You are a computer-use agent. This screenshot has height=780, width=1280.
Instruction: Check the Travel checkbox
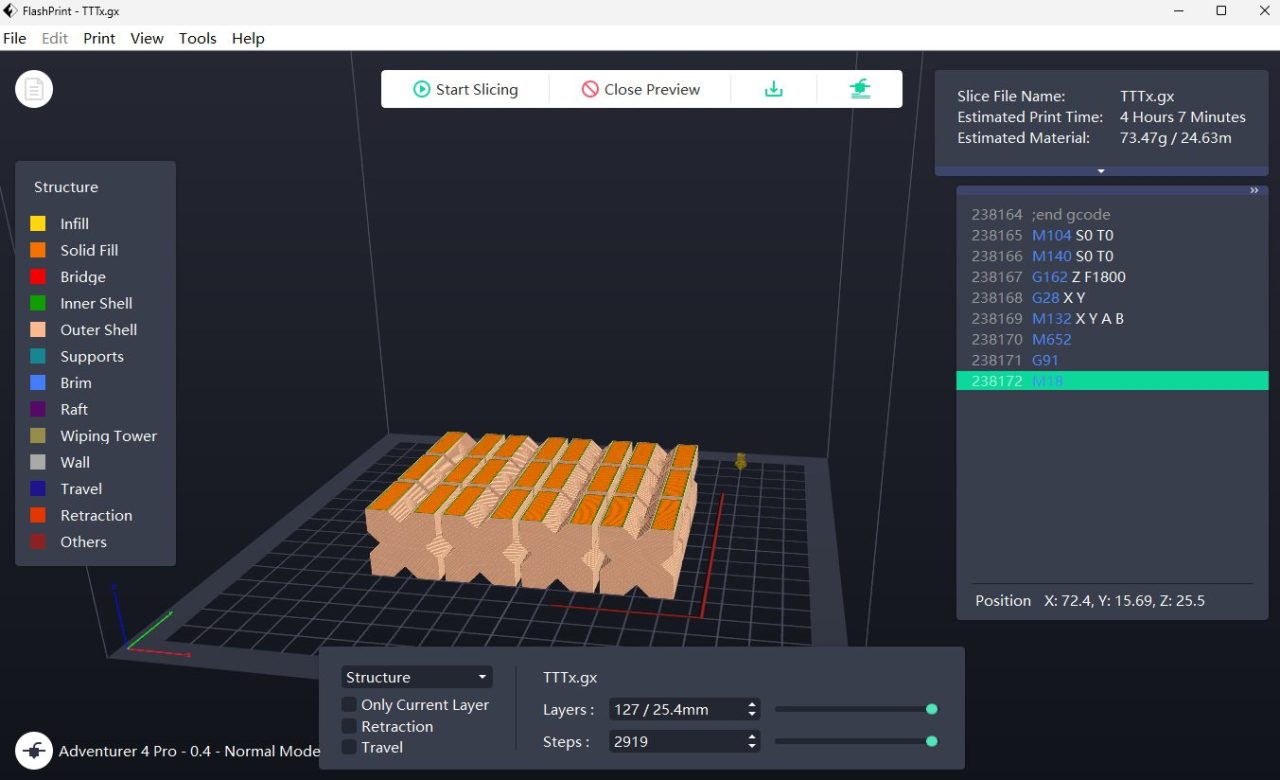point(349,747)
